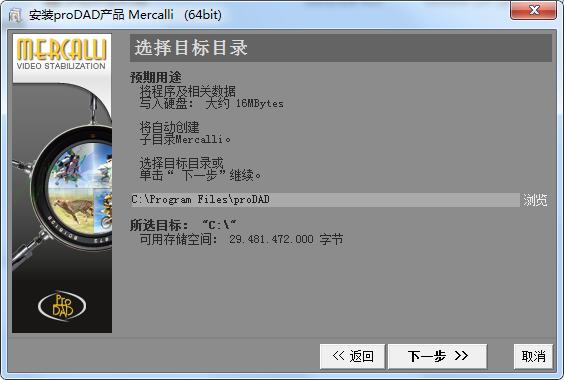Click the 29.481.472.000 字节 value
This screenshot has height=380, width=564.
pos(286,239)
